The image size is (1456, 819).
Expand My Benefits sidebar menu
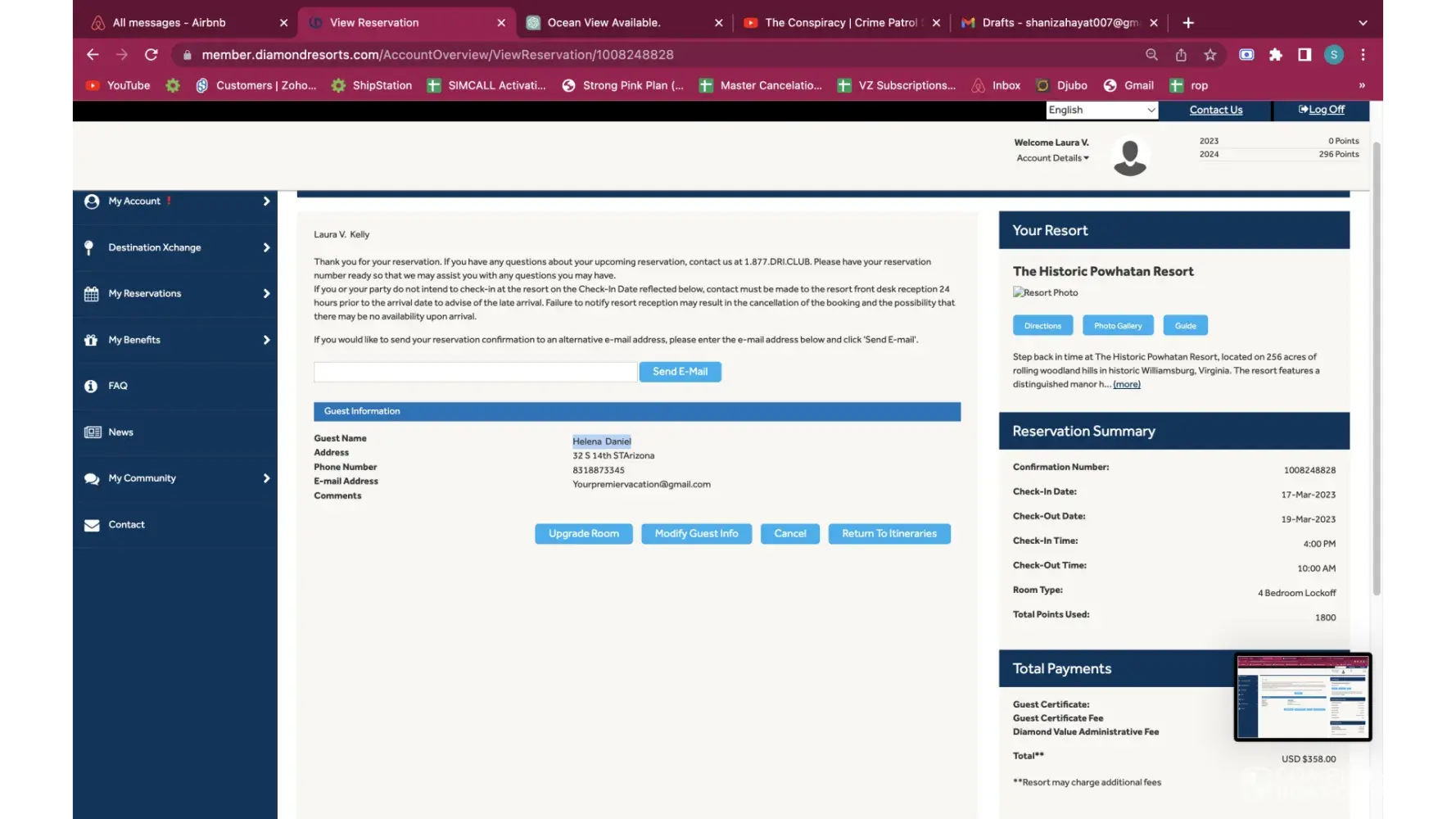point(175,340)
